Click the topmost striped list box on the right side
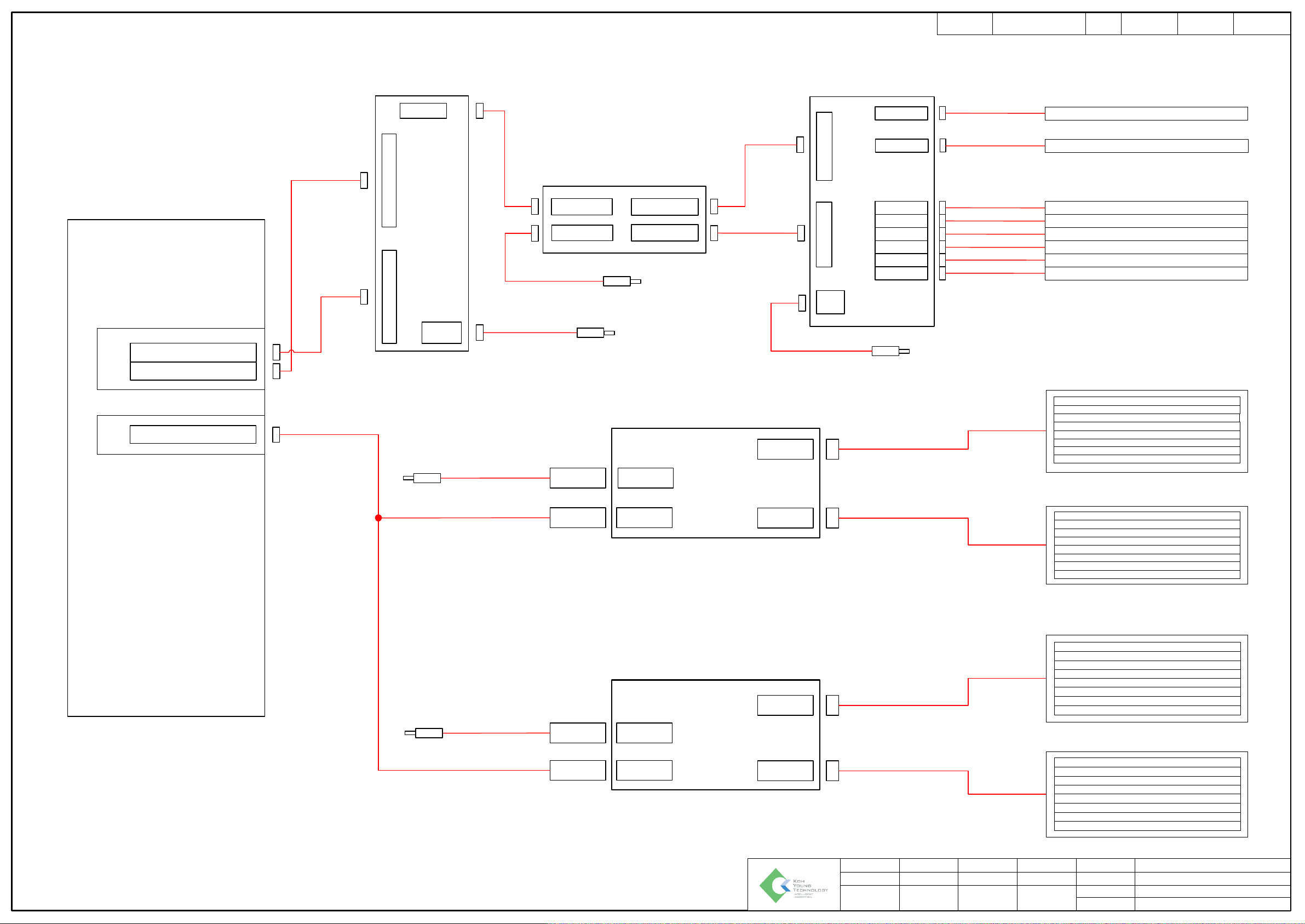Viewport: 1305px width, 924px height. [1146, 431]
